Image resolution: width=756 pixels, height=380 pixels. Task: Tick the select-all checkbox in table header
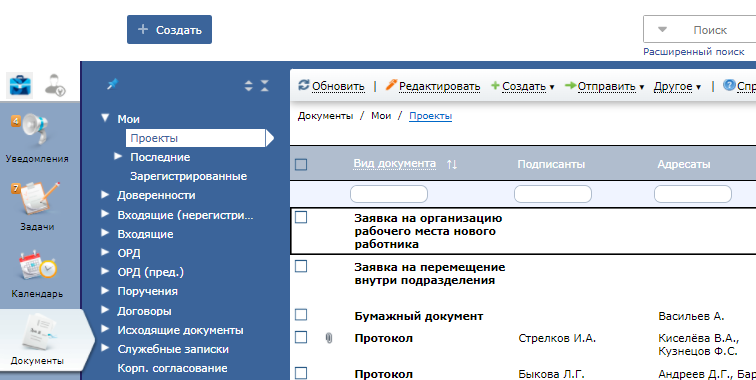coord(301,164)
